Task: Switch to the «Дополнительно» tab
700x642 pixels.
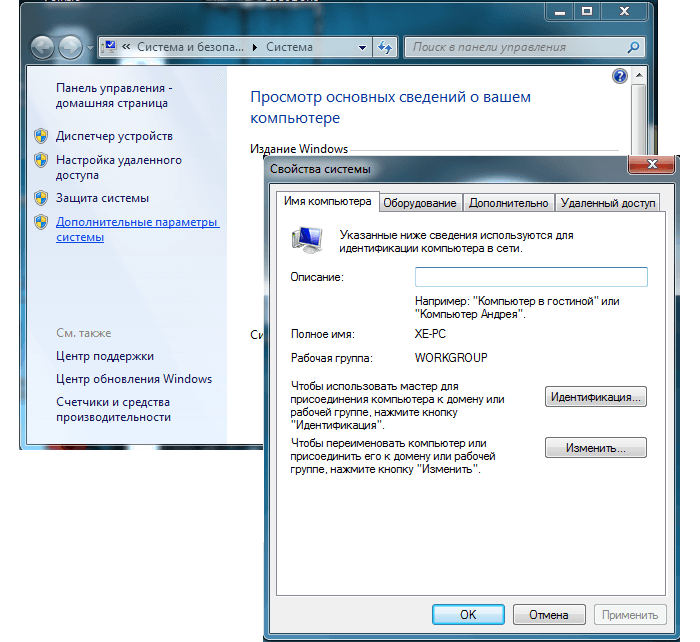Action: [x=508, y=203]
